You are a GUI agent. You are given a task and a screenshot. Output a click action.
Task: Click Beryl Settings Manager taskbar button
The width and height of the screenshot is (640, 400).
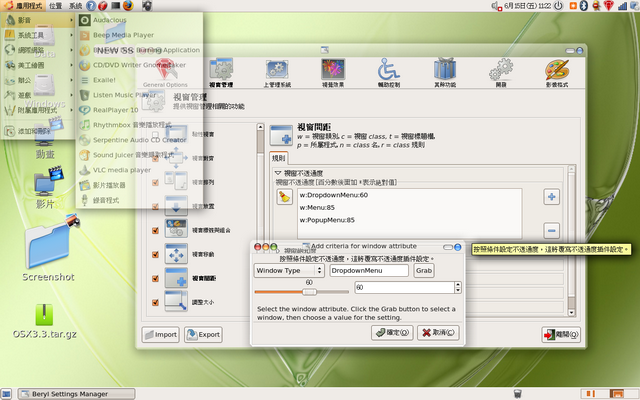[x=76, y=394]
